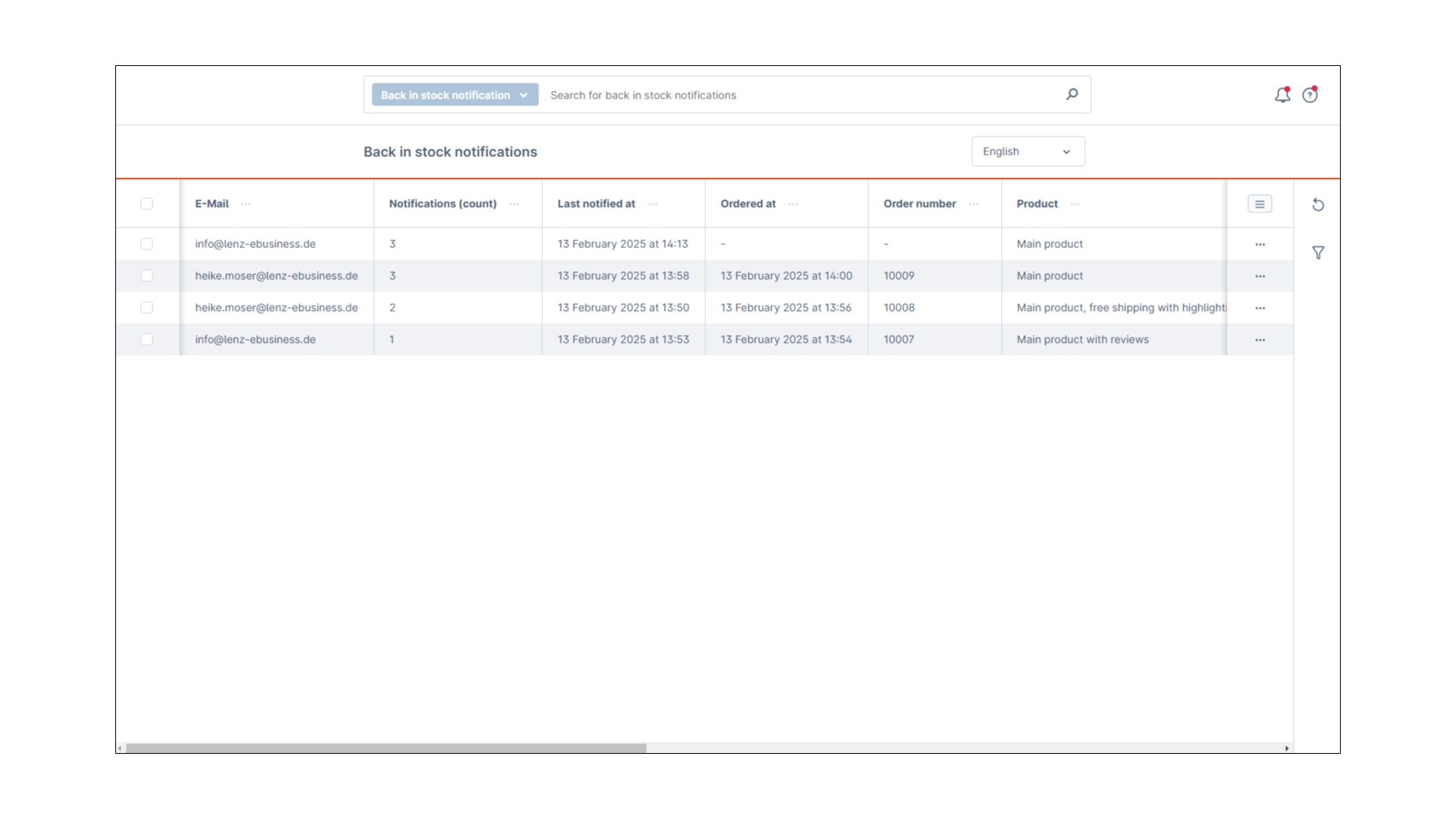
Task: Open the help center icon
Action: pos(1310,95)
